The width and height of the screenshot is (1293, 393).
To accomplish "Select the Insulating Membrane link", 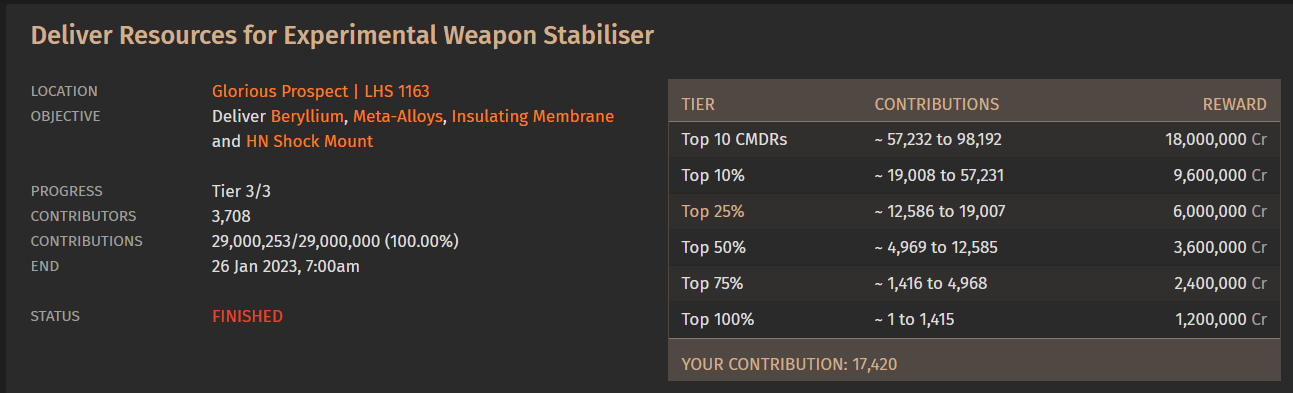I will coord(533,117).
